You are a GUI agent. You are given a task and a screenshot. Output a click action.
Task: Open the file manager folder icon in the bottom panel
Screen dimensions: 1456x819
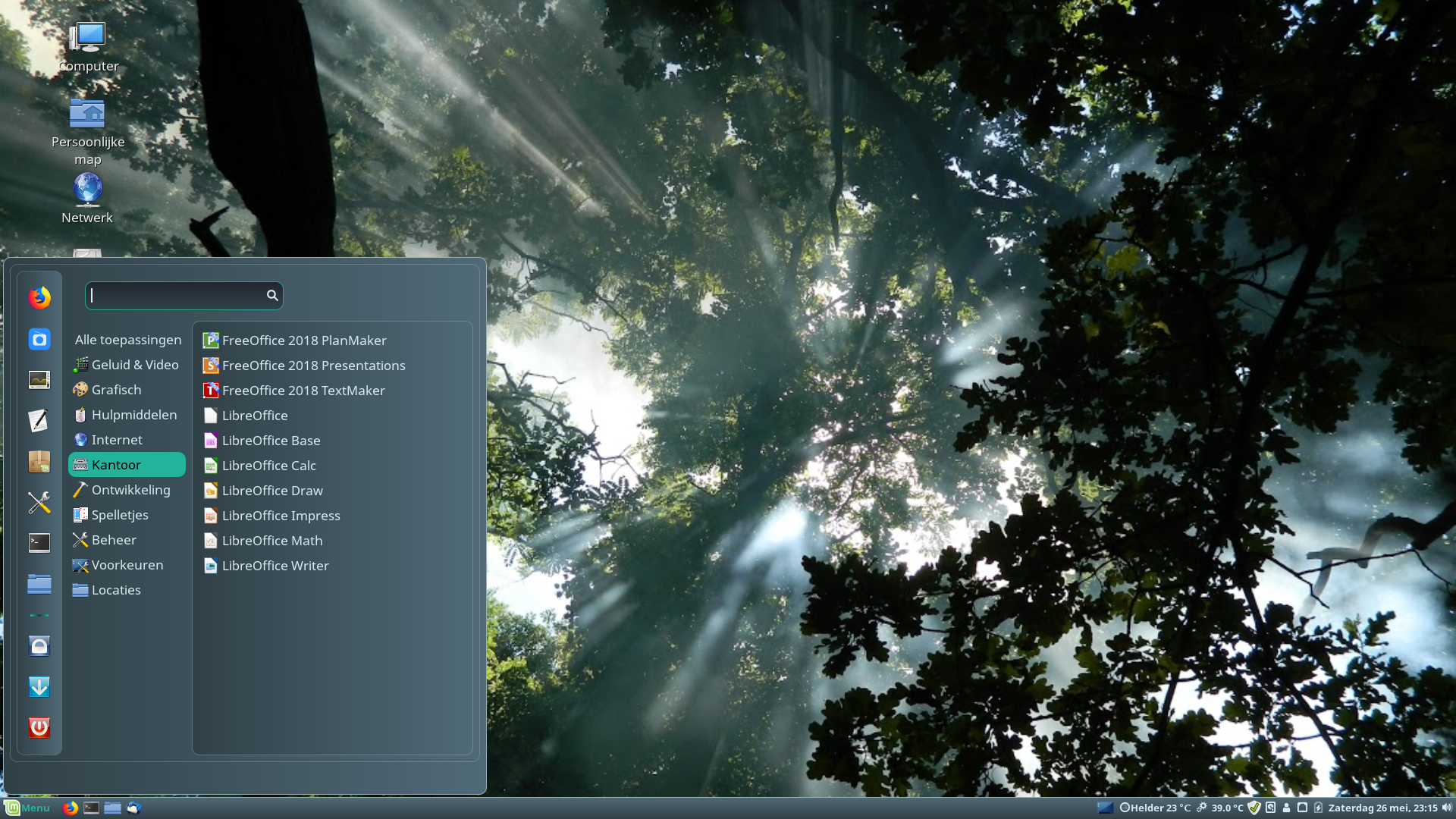pyautogui.click(x=112, y=808)
